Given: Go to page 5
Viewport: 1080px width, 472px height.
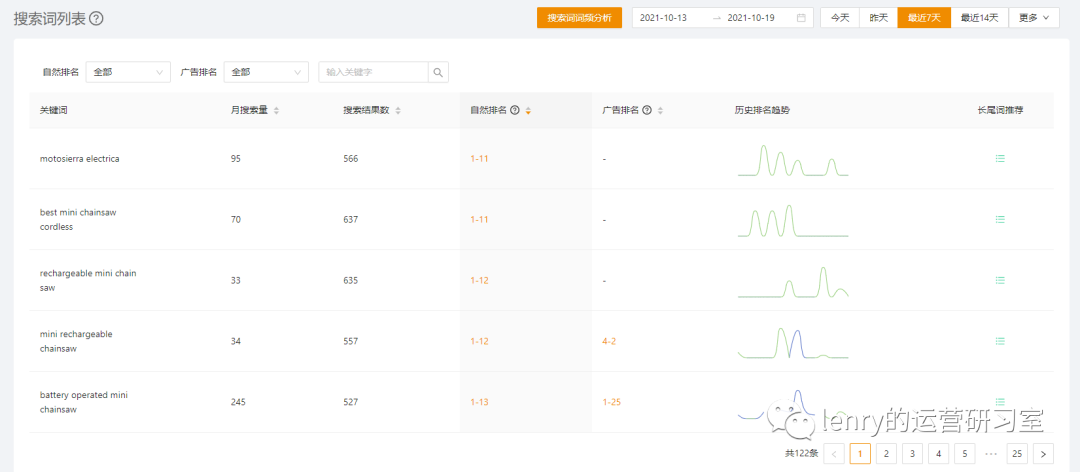Looking at the screenshot, I should pos(965,453).
